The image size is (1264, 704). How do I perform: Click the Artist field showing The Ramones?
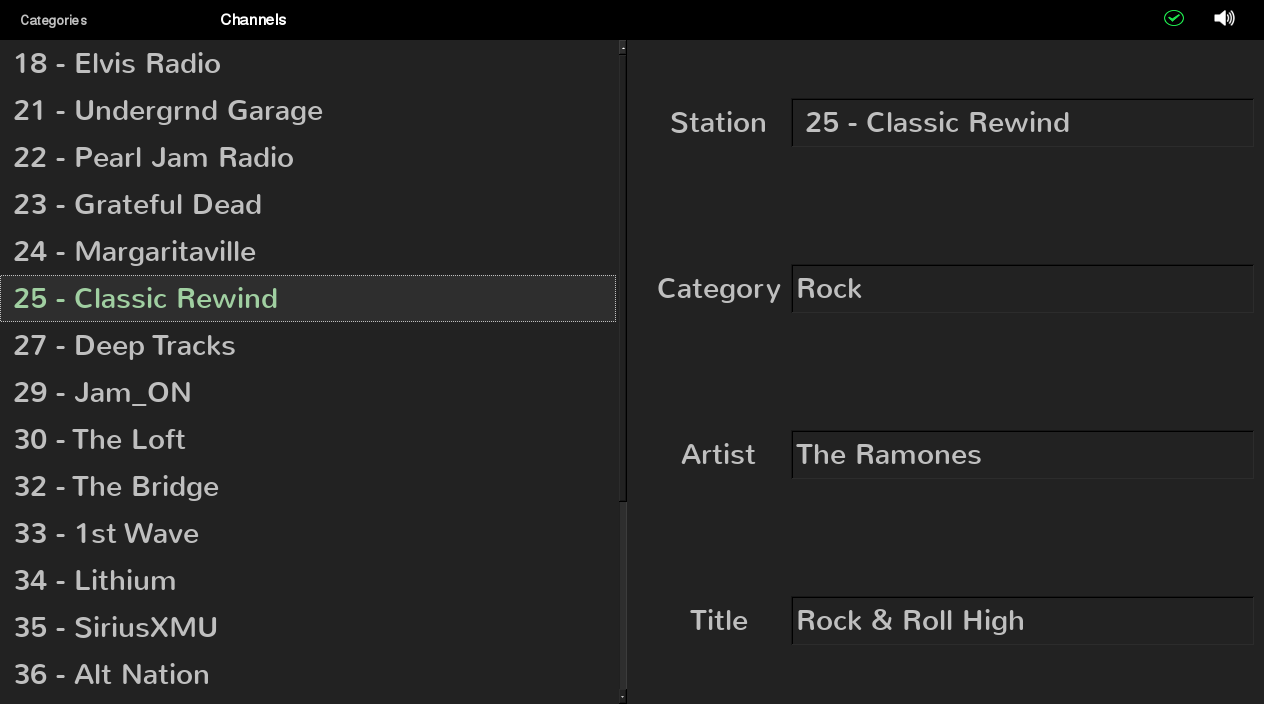pos(1022,455)
